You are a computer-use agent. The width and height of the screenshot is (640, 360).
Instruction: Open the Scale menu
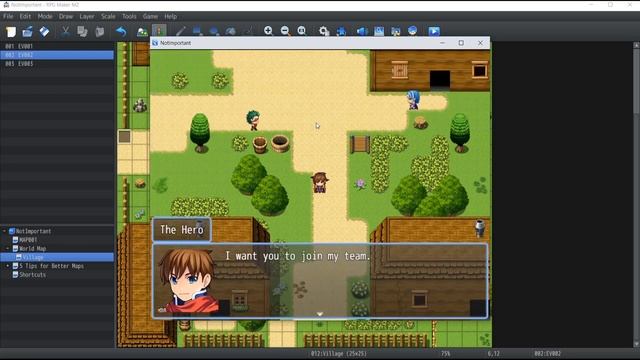point(108,16)
